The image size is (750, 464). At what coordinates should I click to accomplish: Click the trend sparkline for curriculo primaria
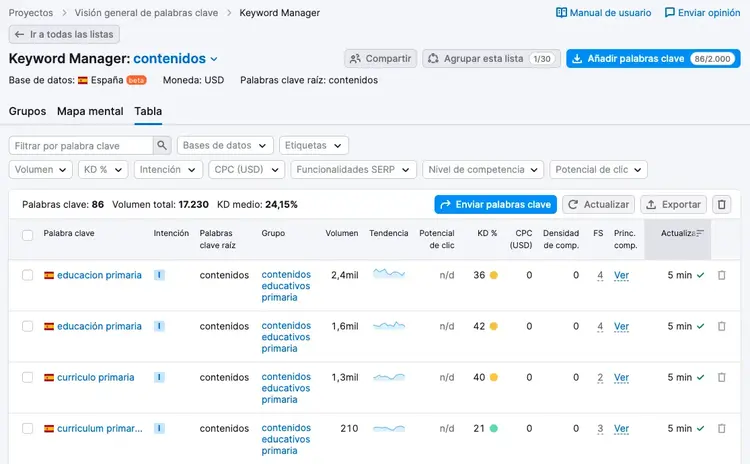point(389,377)
